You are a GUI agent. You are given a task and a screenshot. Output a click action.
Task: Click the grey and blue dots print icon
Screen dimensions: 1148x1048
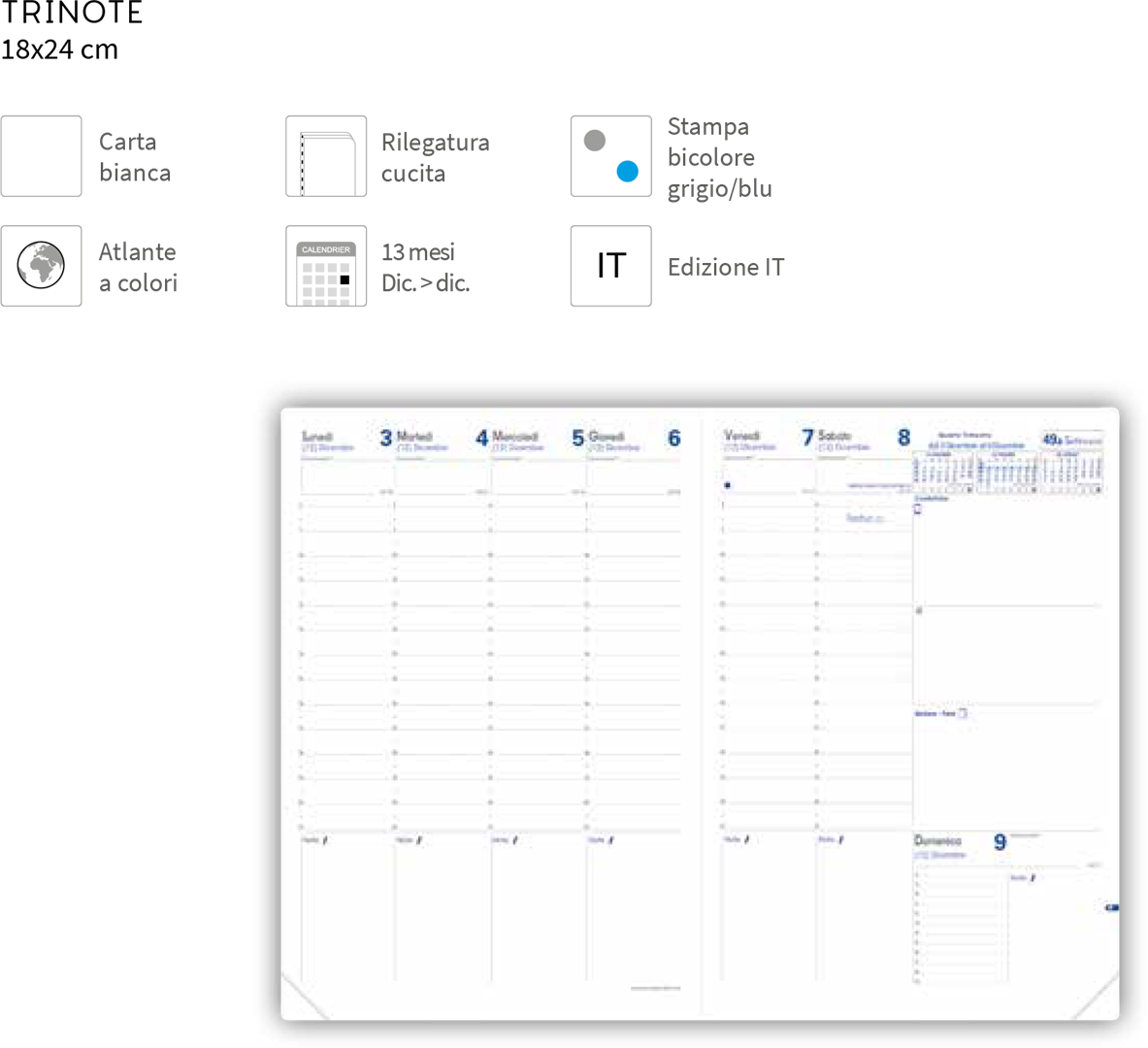(x=610, y=156)
